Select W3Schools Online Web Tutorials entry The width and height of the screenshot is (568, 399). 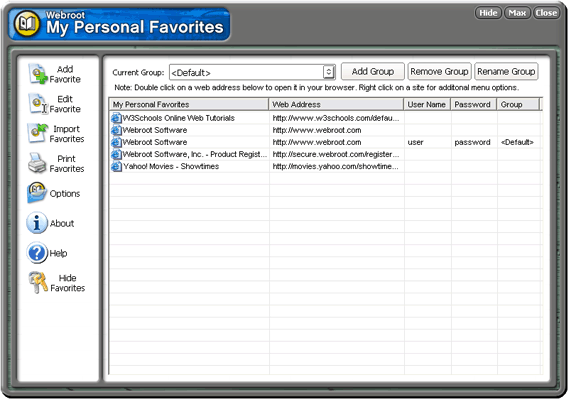pyautogui.click(x=179, y=118)
